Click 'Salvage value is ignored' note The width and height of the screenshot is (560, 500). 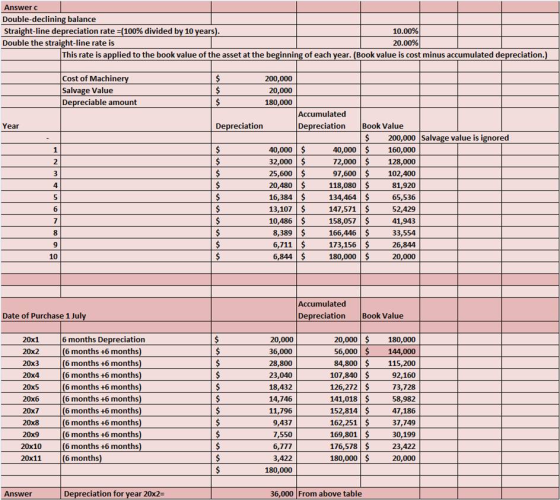pos(465,138)
